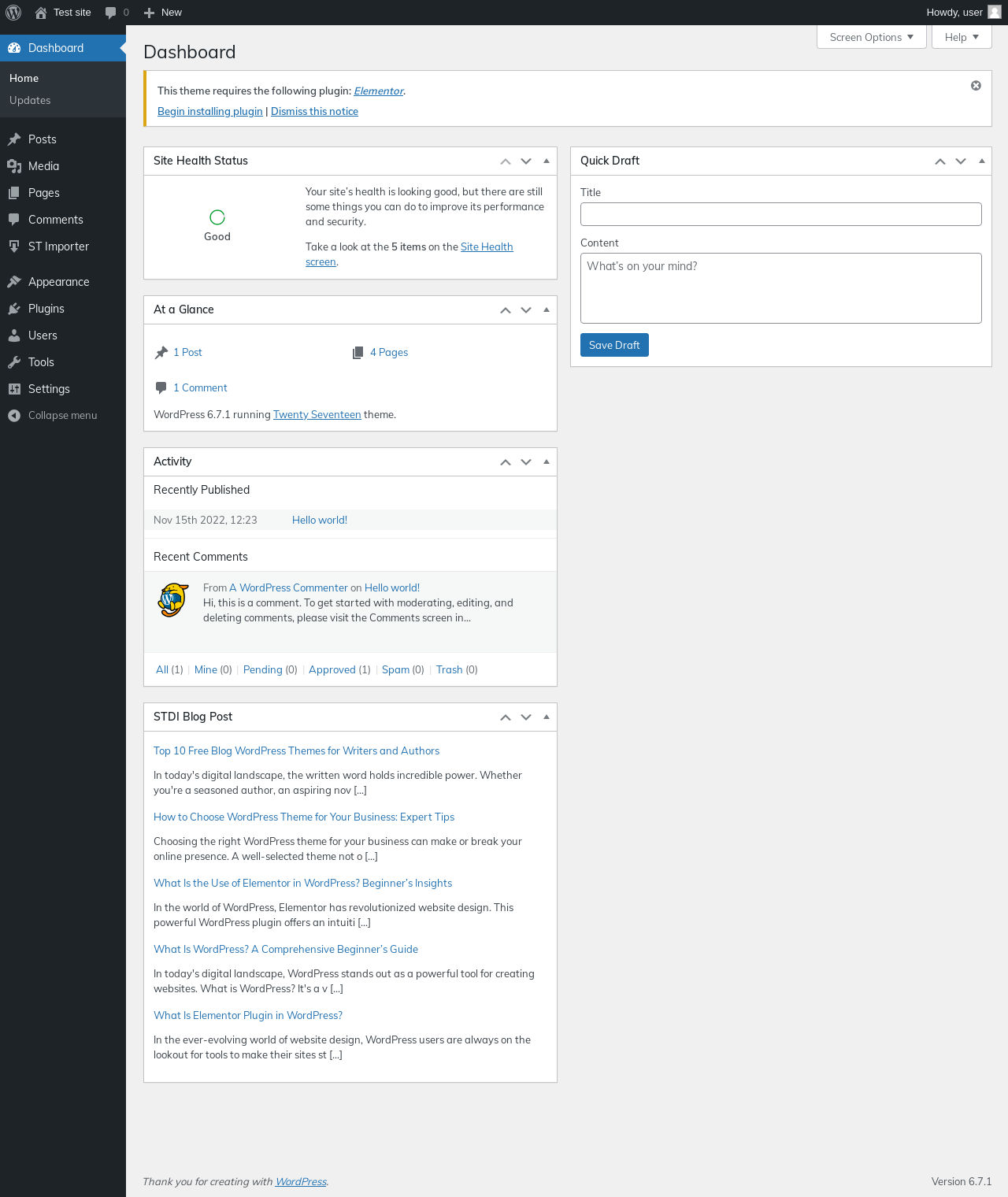This screenshot has height=1197, width=1008.
Task: Click the Posts pushpin icon in sidebar
Action: tap(14, 139)
